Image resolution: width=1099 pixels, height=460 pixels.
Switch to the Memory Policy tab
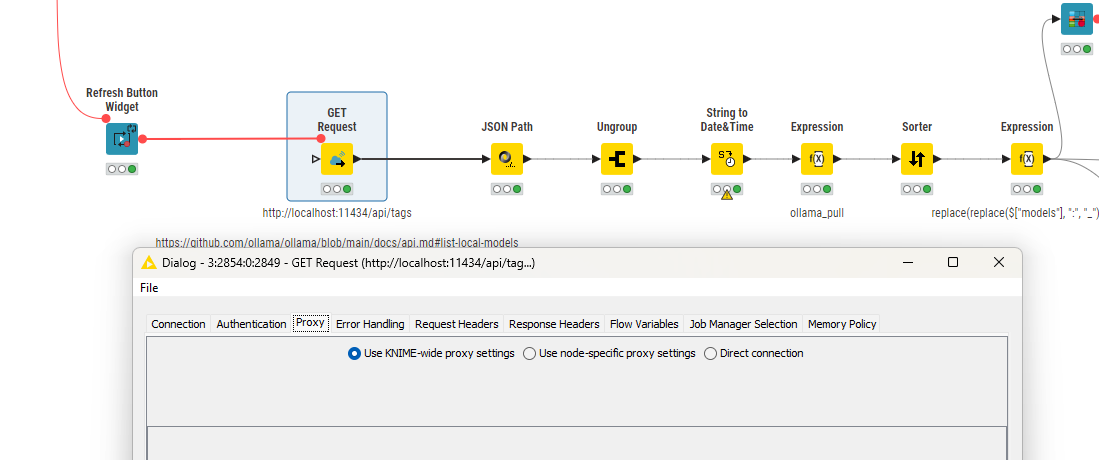(842, 324)
